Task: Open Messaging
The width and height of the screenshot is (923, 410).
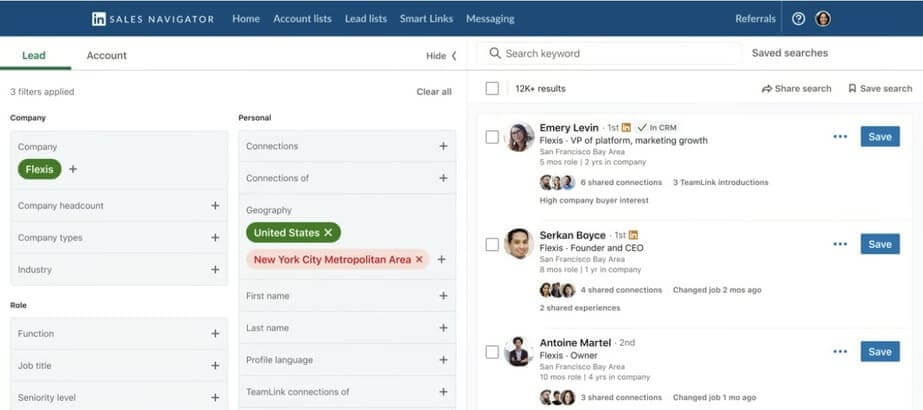Action: (490, 19)
